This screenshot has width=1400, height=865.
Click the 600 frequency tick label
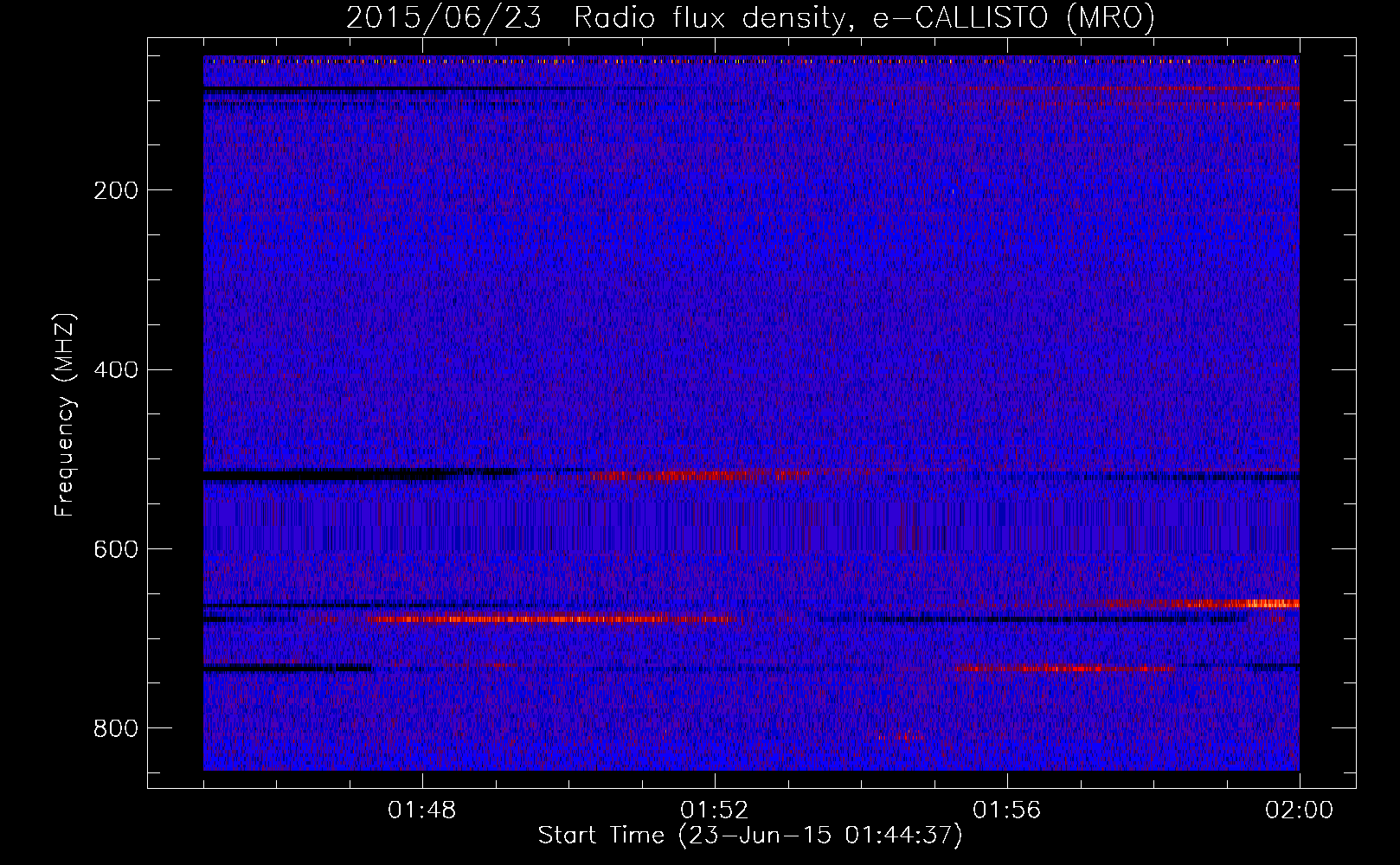pyautogui.click(x=116, y=550)
